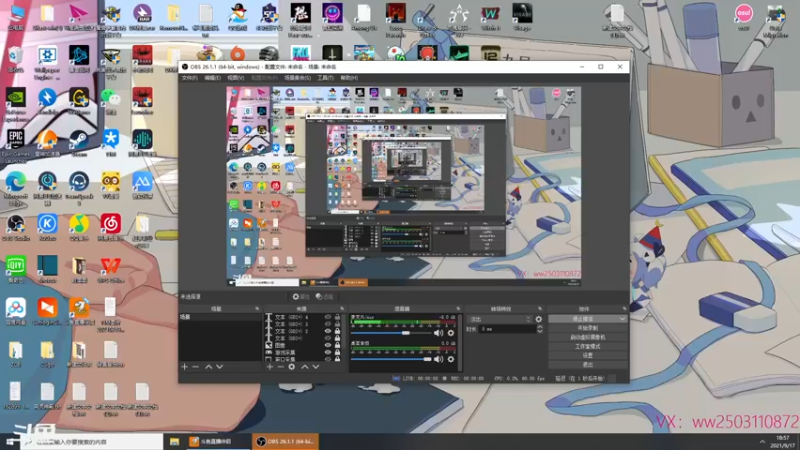Viewport: 800px width, 450px height.
Task: Add a new source with plus
Action: [270, 366]
